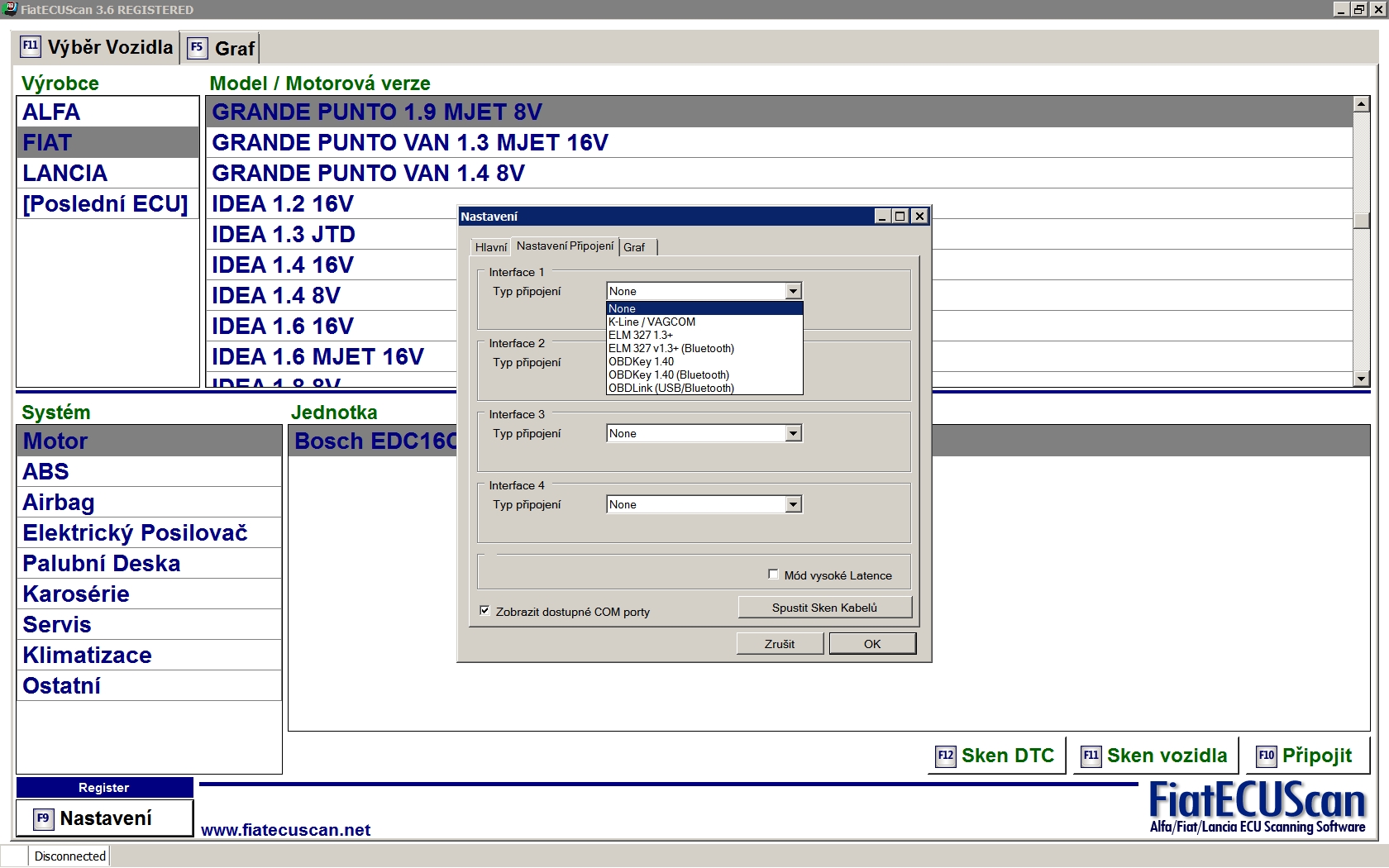1389x868 pixels.
Task: Click Zrušit to cancel settings
Action: click(780, 644)
